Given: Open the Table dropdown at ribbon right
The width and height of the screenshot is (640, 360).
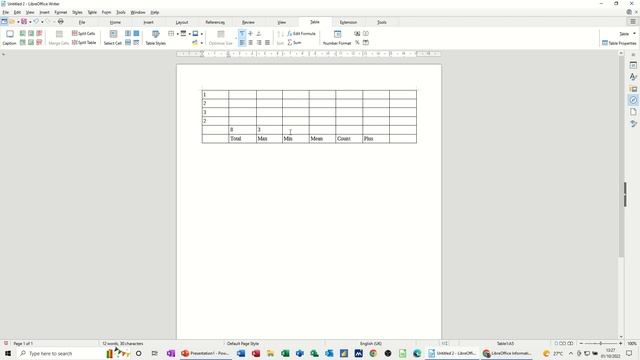Looking at the screenshot, I should [x=627, y=33].
